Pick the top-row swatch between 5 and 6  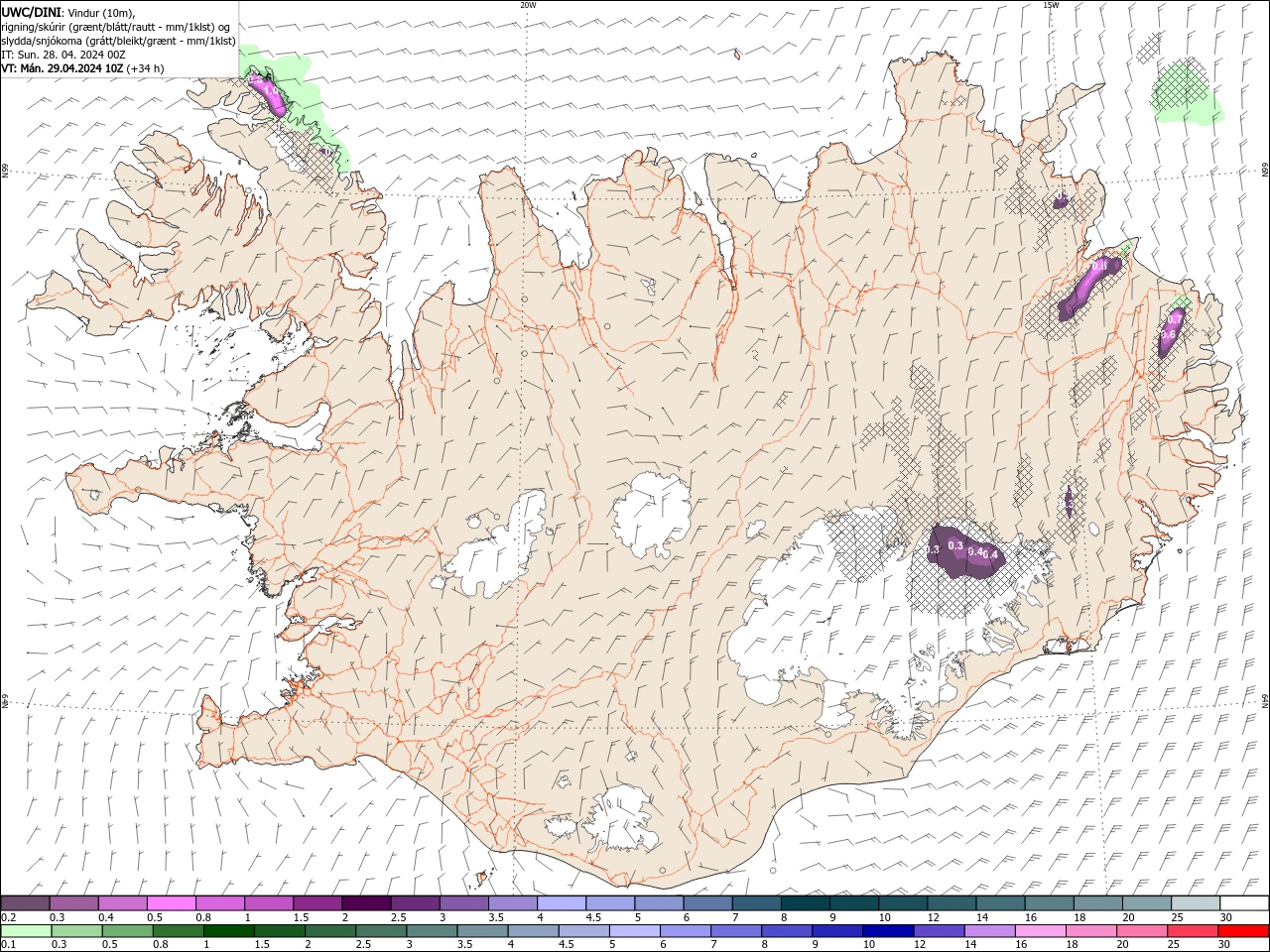click(658, 903)
